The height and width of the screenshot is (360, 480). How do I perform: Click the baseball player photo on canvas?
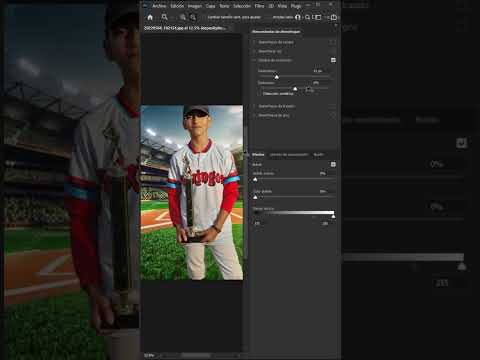click(192, 193)
